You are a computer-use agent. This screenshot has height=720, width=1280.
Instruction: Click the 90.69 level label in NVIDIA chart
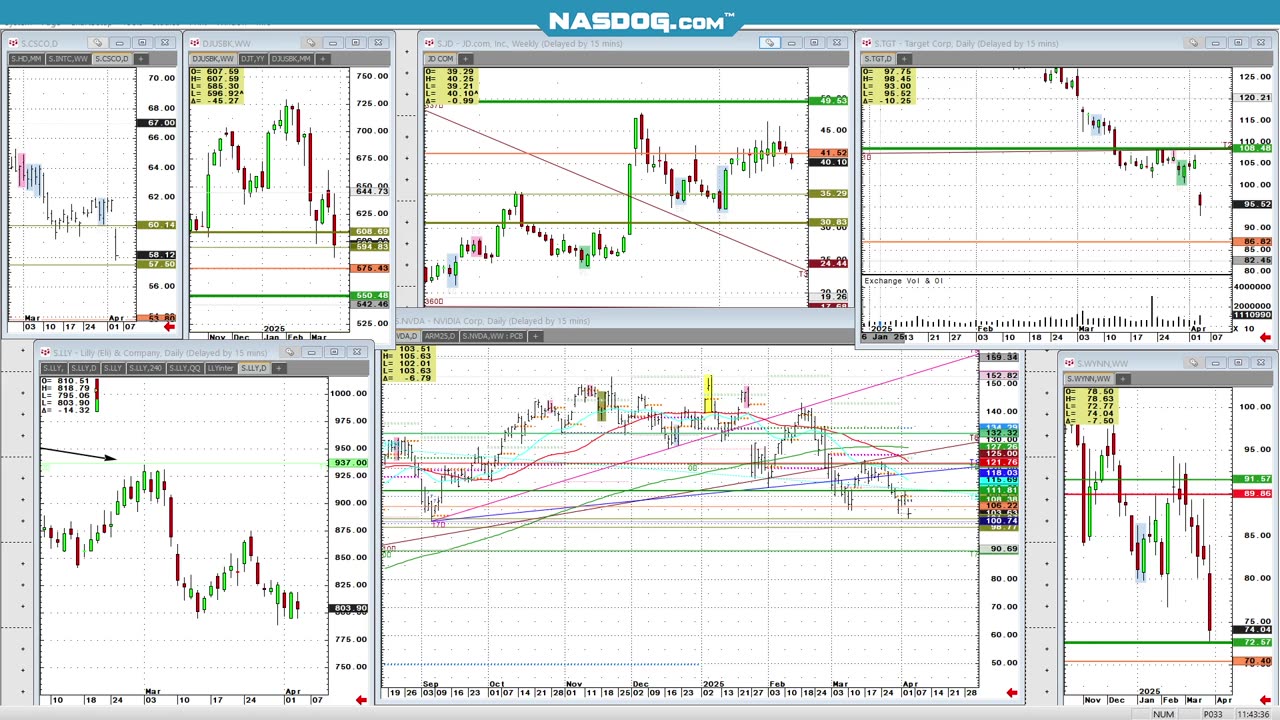(1001, 549)
